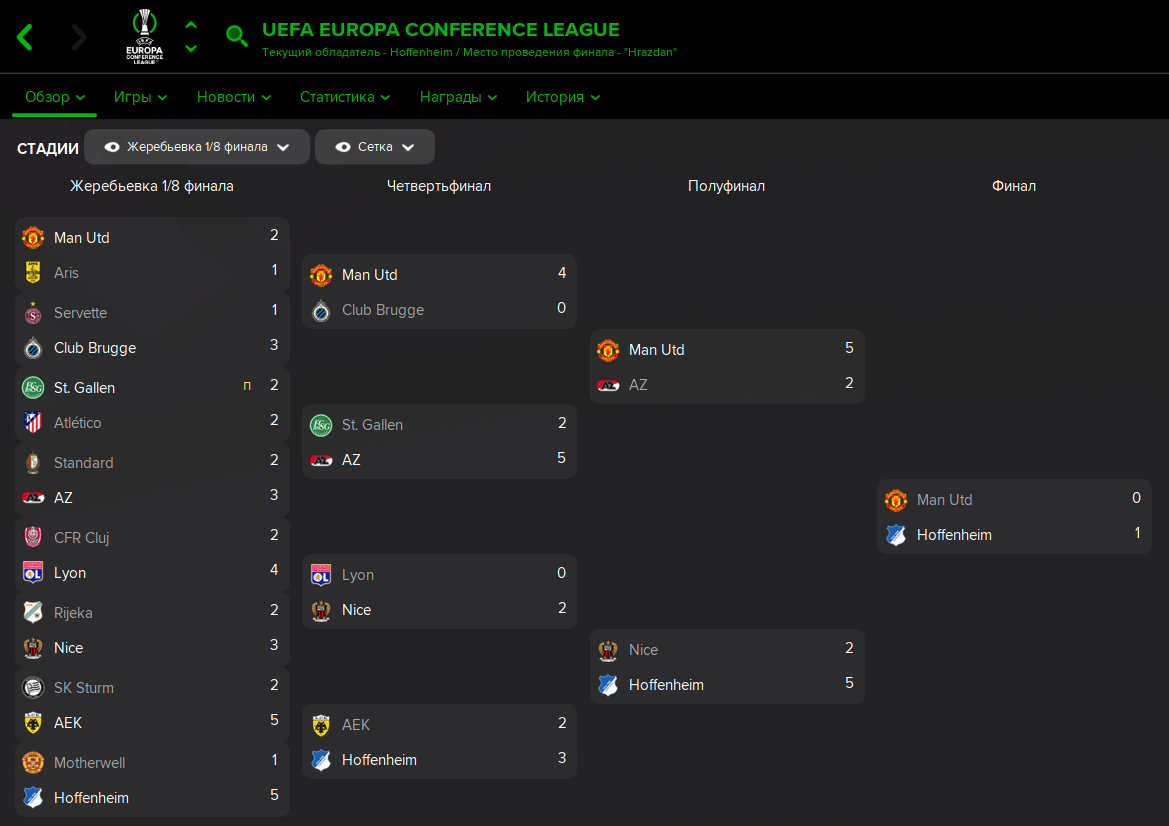The image size is (1169, 826).
Task: Expand the Статистика menu
Action: [344, 97]
